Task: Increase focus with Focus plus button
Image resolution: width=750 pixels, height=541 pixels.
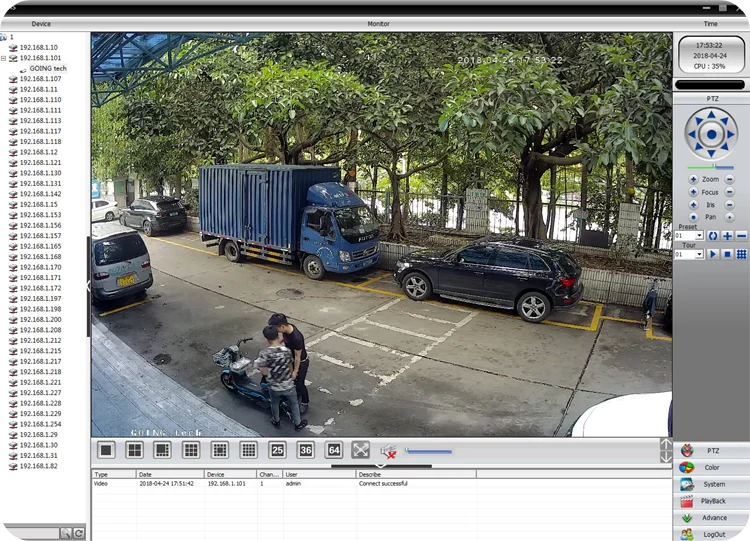Action: [693, 192]
